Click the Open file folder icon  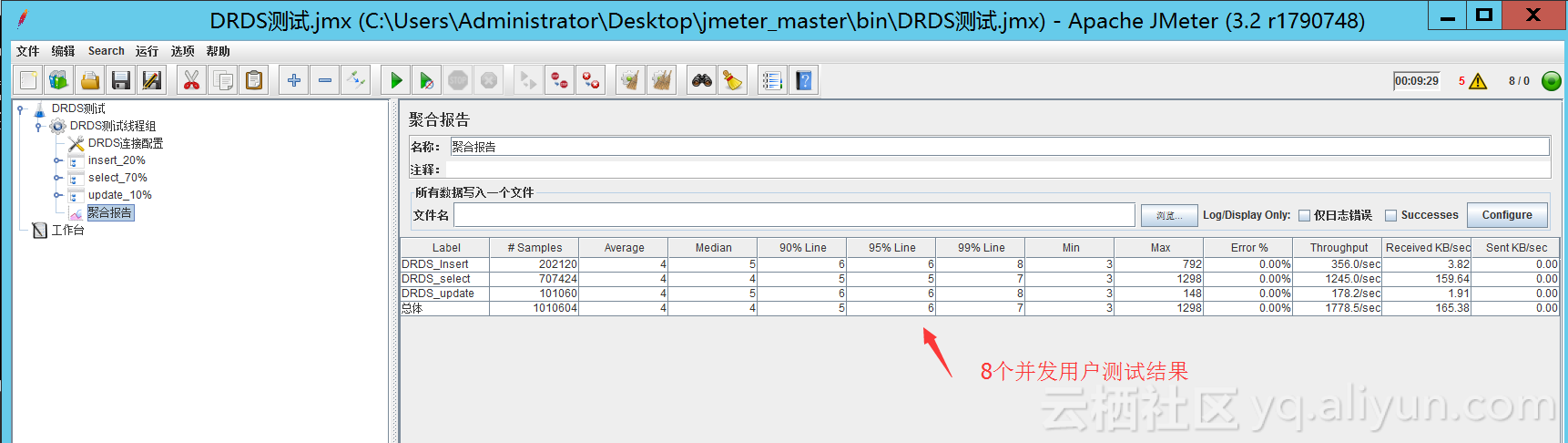pyautogui.click(x=90, y=80)
